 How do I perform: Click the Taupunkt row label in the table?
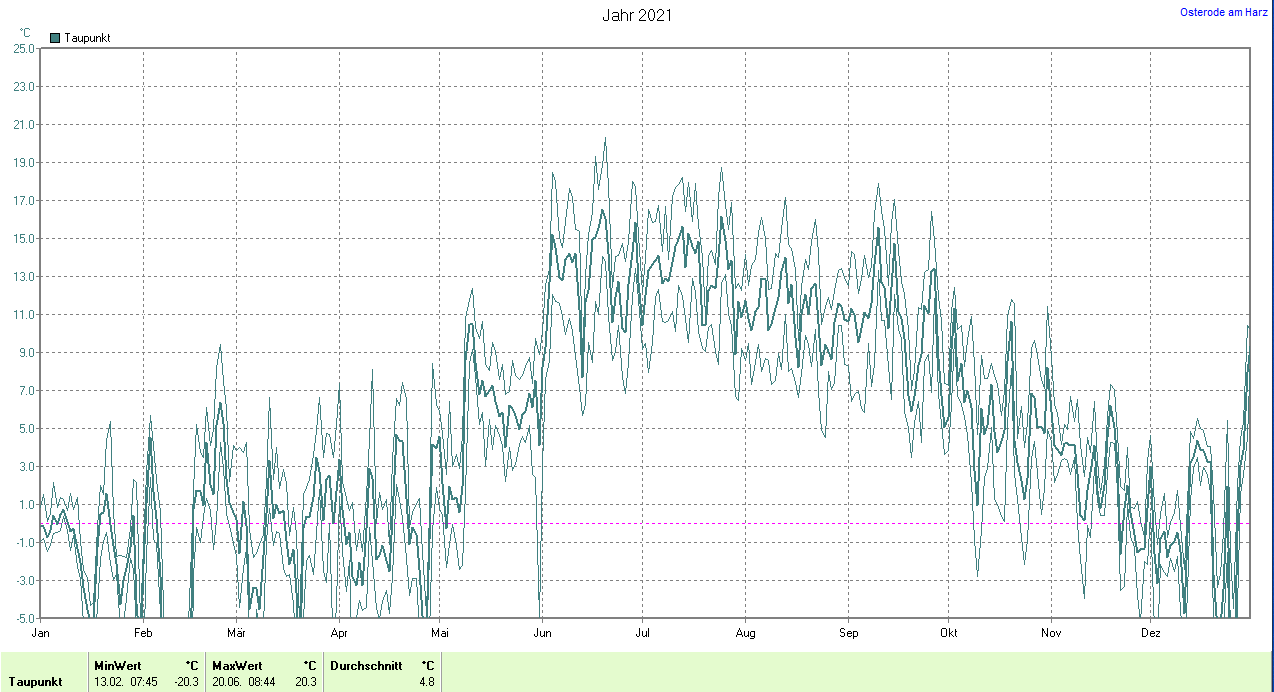click(36, 682)
